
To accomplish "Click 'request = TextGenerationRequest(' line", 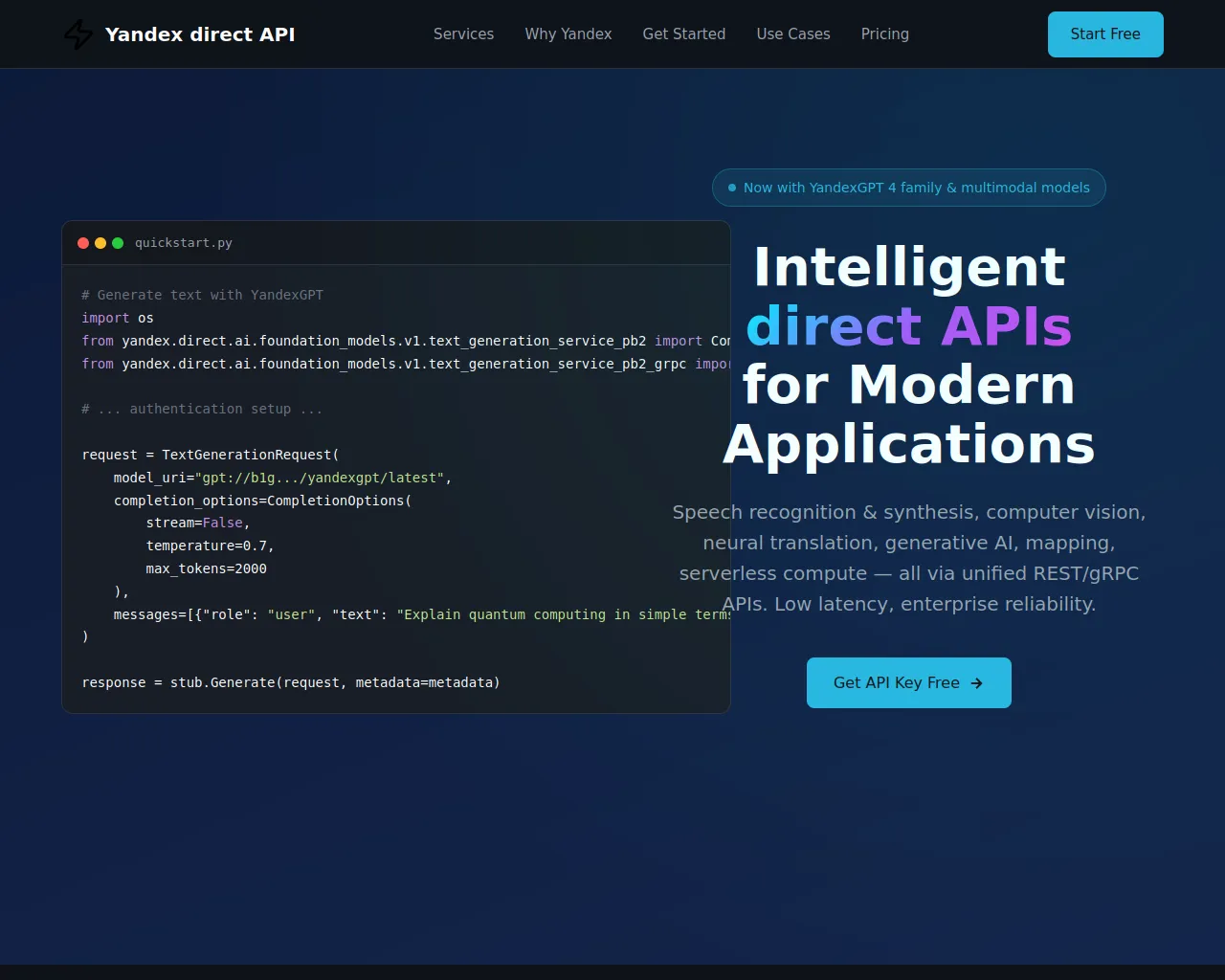I will coord(211,455).
